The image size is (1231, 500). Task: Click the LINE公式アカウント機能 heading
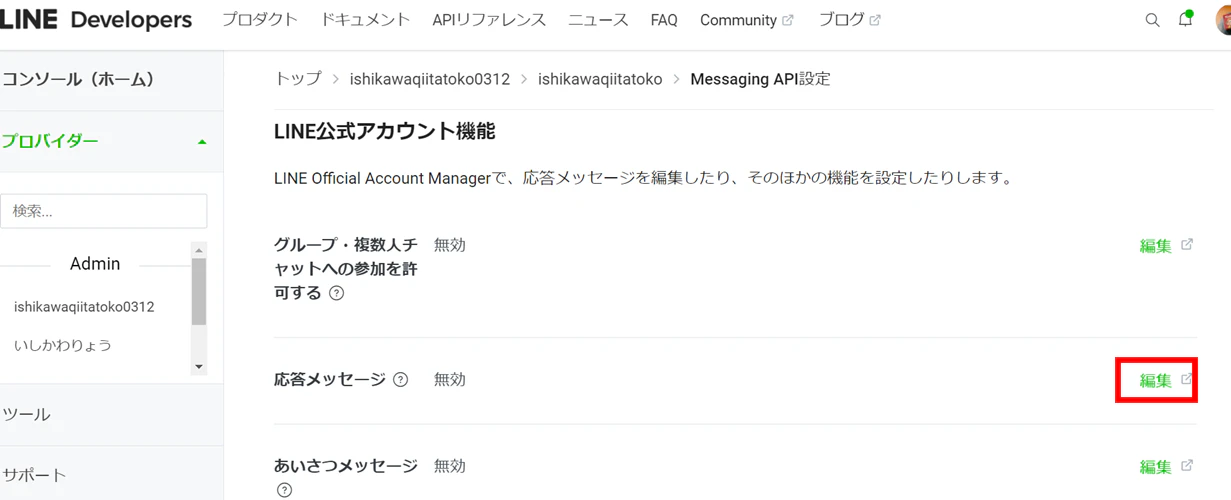(384, 131)
